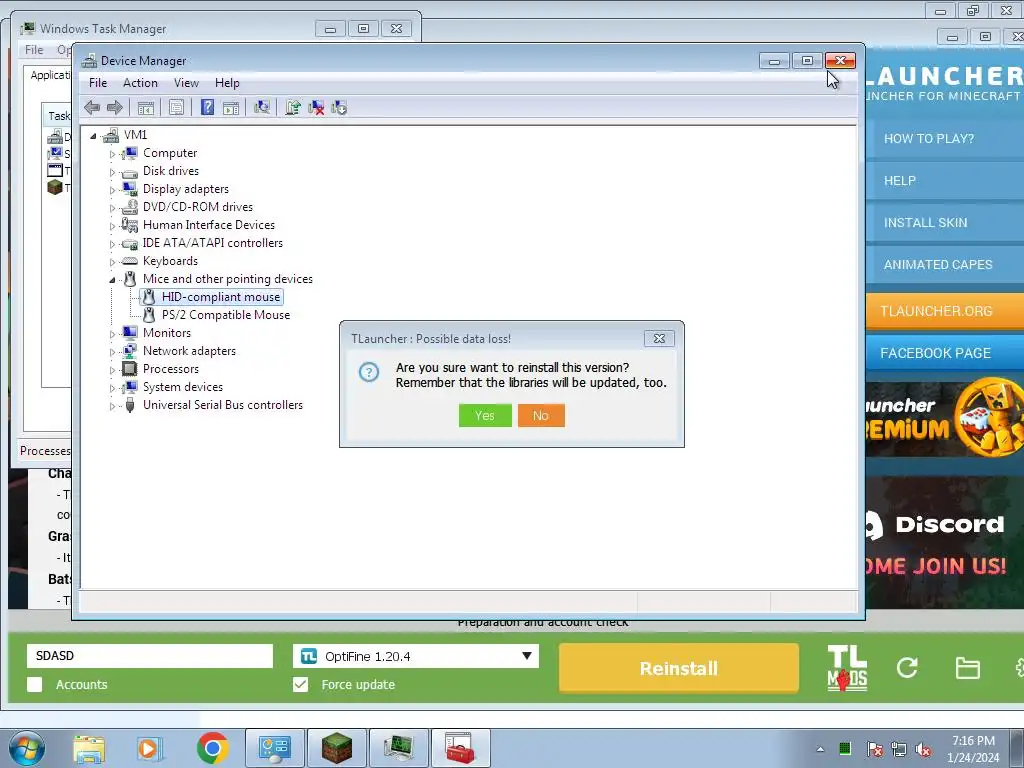This screenshot has width=1024, height=768.
Task: Switch to Device Manager toolbox taskbar icon
Action: (460, 748)
